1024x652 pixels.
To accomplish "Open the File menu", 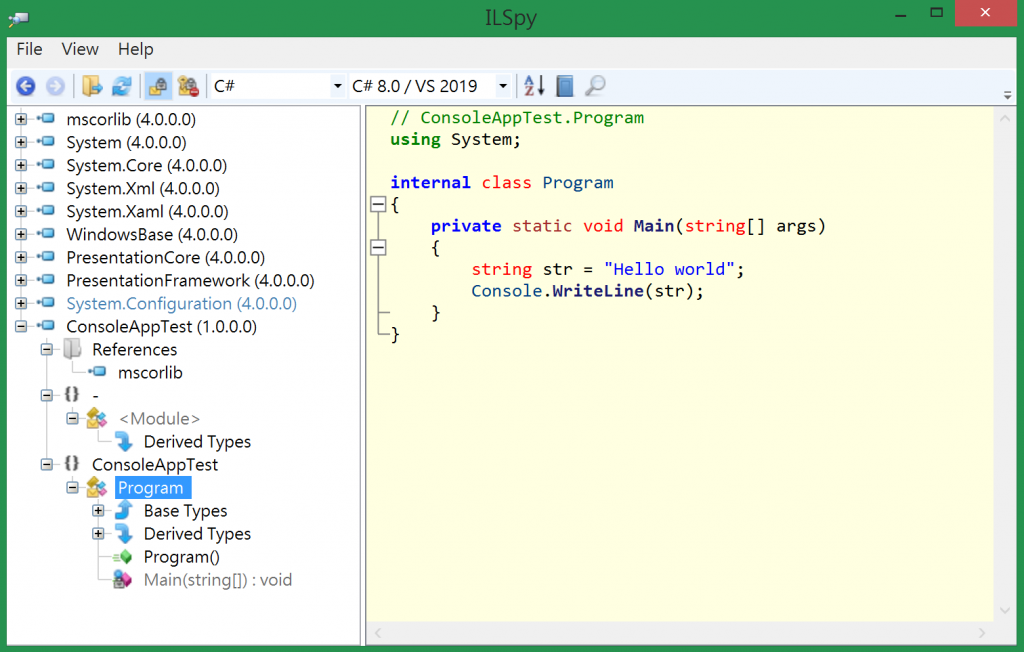I will [29, 49].
